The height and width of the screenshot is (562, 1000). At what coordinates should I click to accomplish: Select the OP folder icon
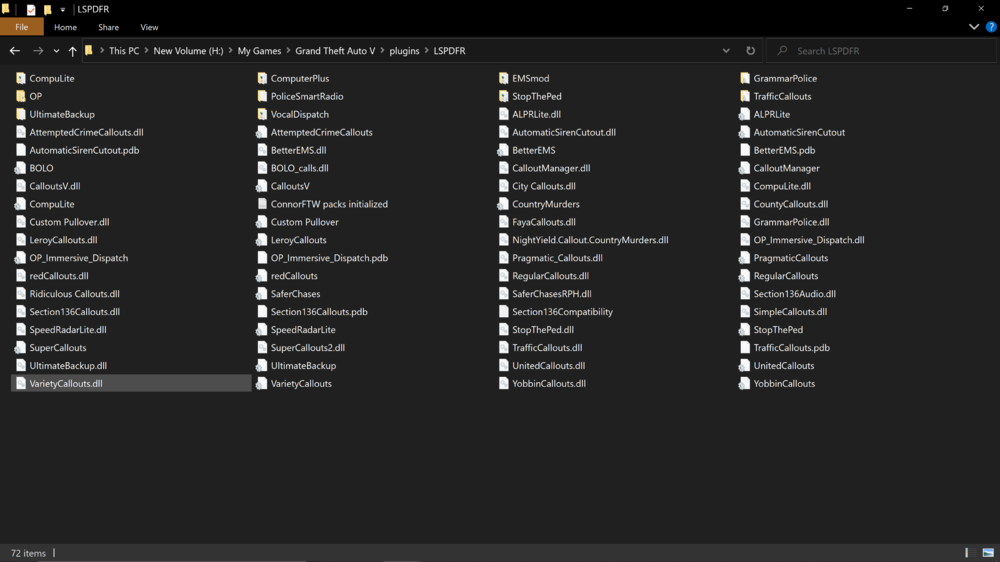point(20,96)
